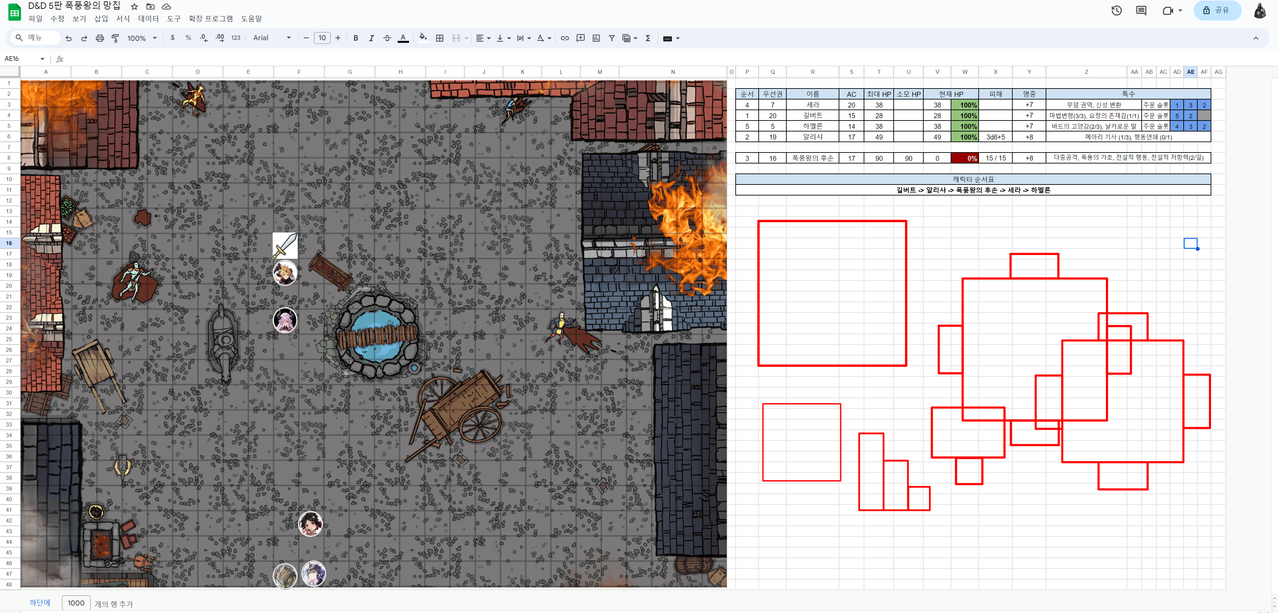The image size is (1280, 613).
Task: Decrease decimal places
Action: click(204, 38)
